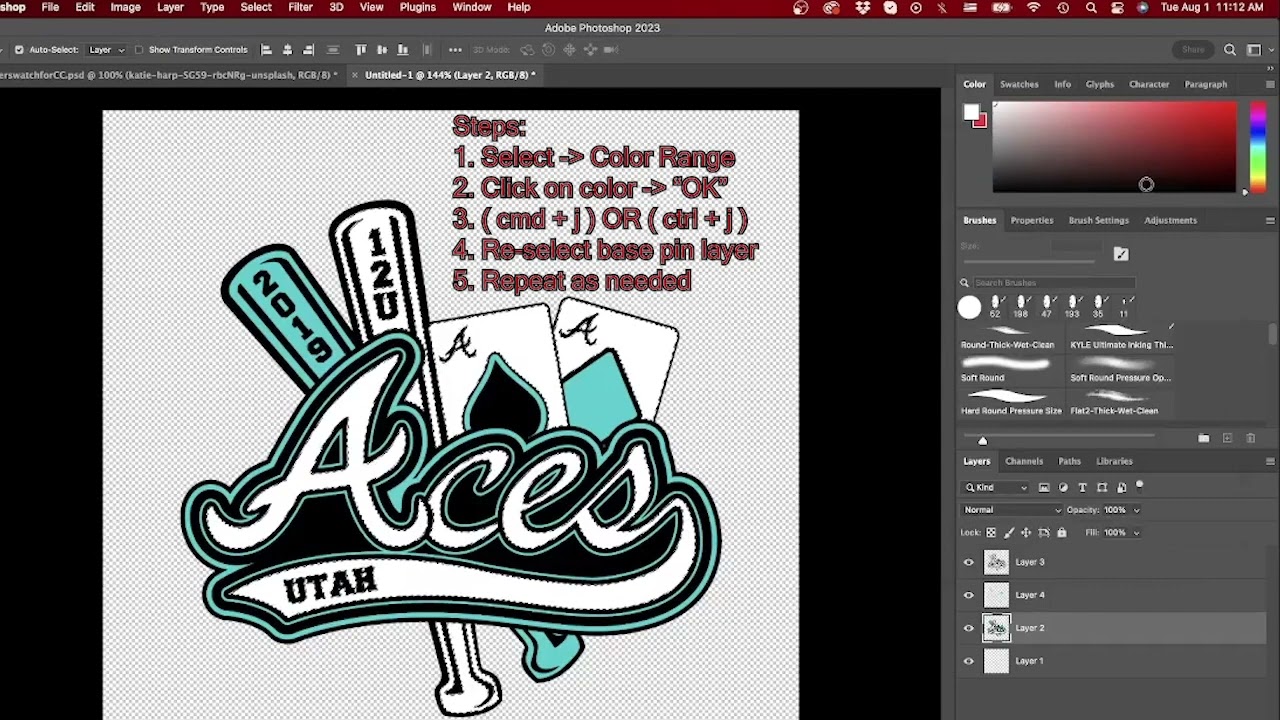Open the Filter menu
The width and height of the screenshot is (1280, 720).
[300, 7]
